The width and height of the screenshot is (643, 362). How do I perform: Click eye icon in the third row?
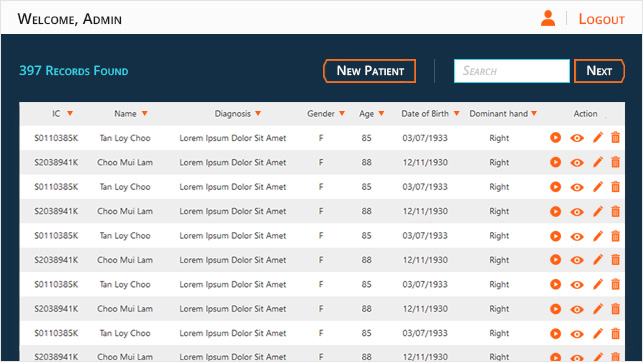click(x=577, y=187)
